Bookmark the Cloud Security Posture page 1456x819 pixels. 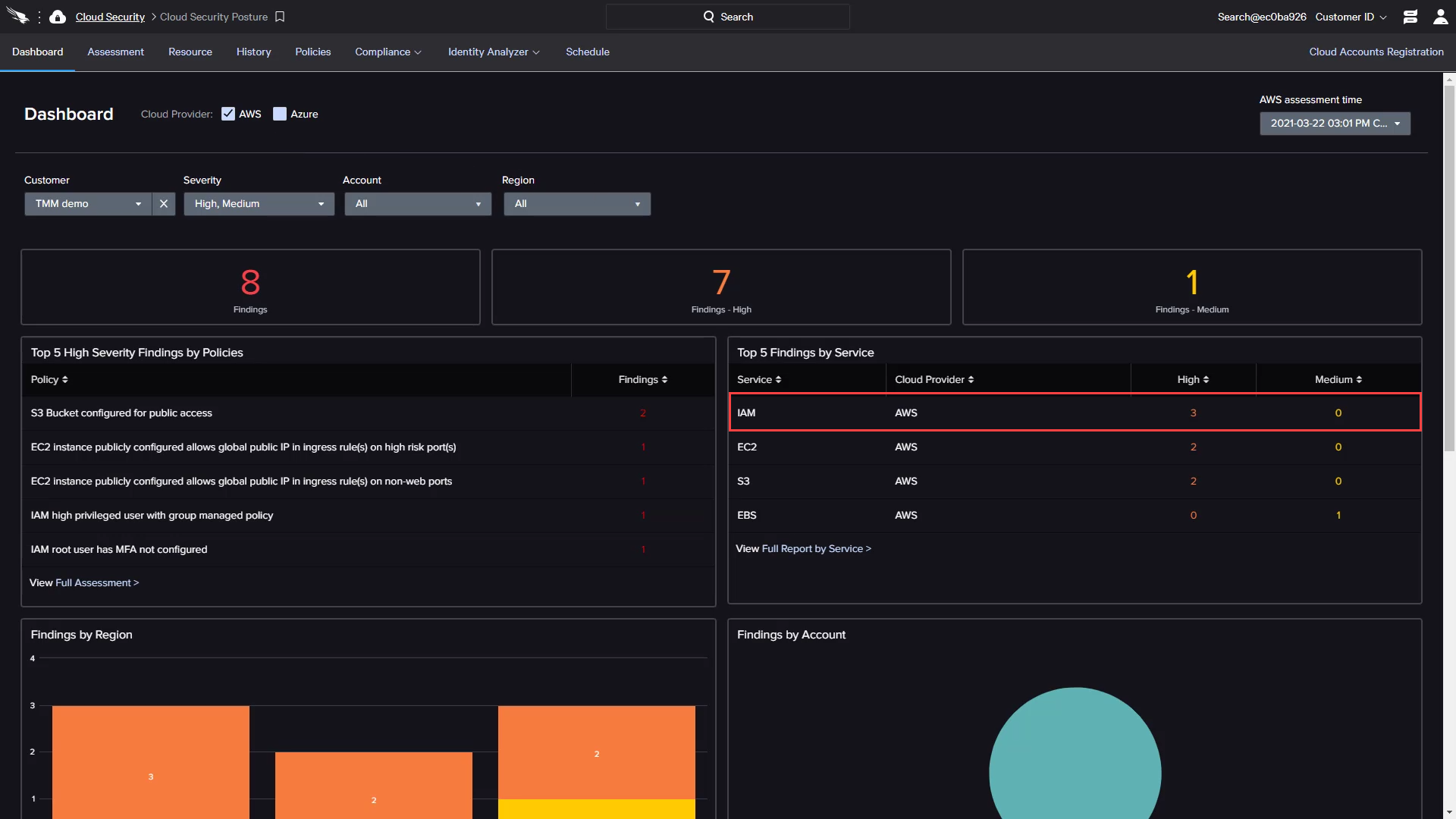tap(280, 17)
